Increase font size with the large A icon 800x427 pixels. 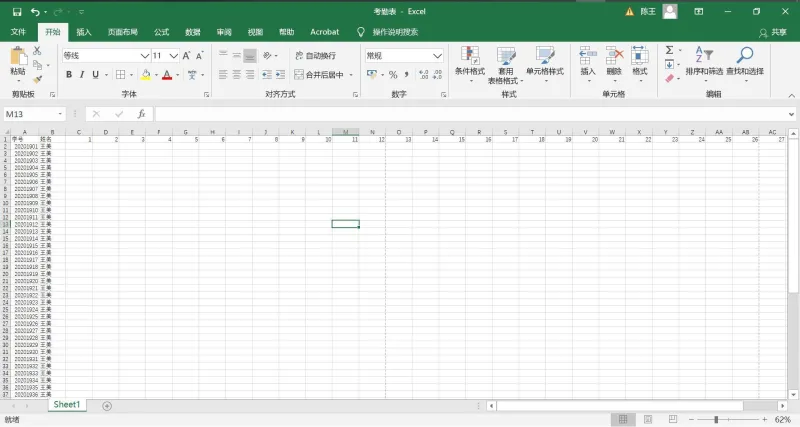[x=186, y=56]
